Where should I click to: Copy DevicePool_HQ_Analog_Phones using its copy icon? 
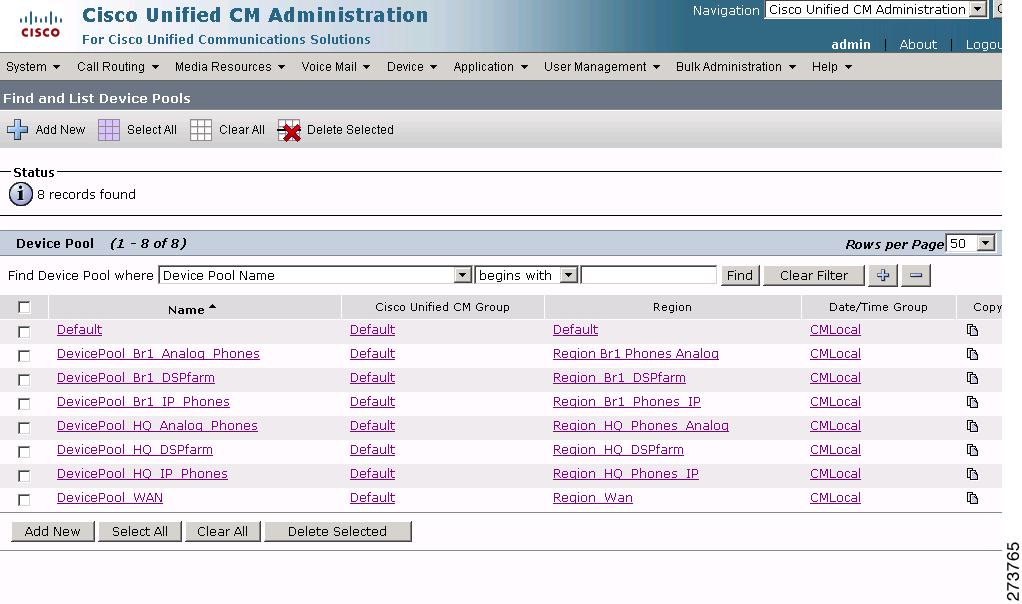tap(972, 426)
